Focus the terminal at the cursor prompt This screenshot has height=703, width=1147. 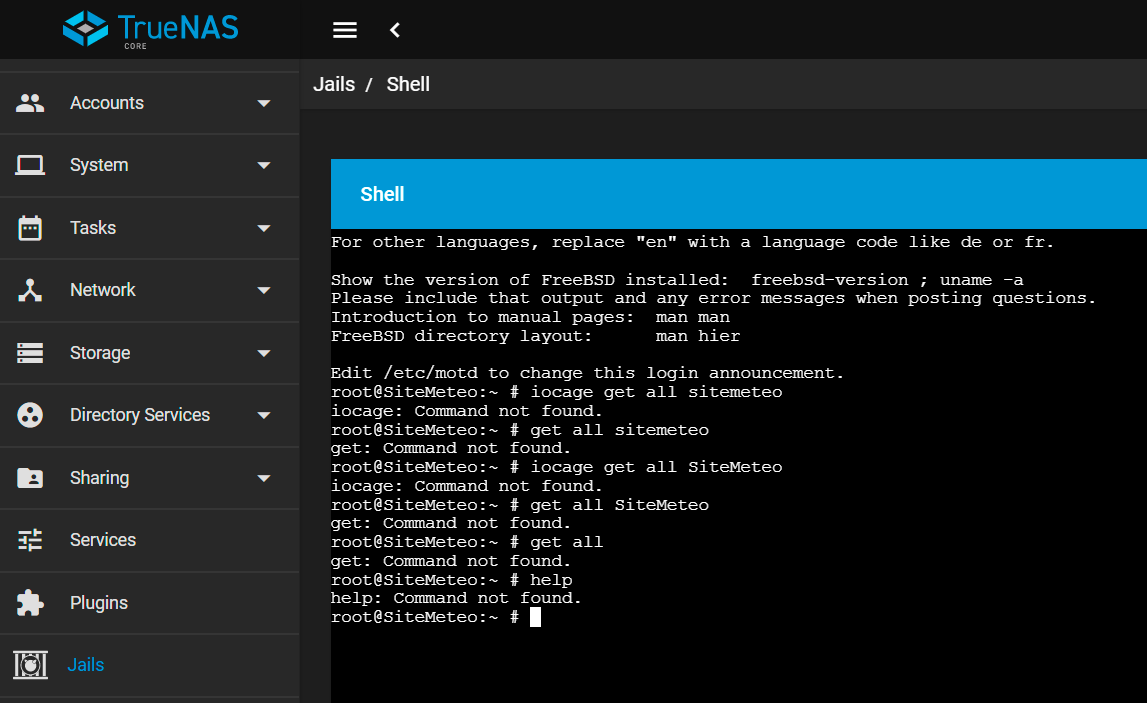[535, 617]
